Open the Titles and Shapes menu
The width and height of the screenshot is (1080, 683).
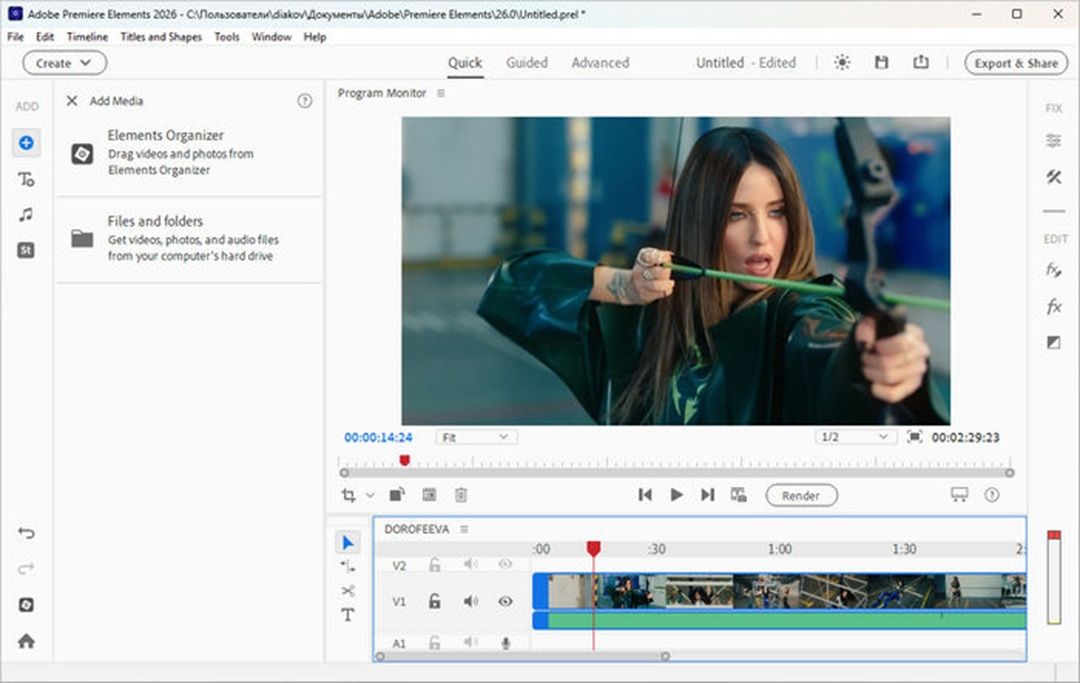point(160,36)
